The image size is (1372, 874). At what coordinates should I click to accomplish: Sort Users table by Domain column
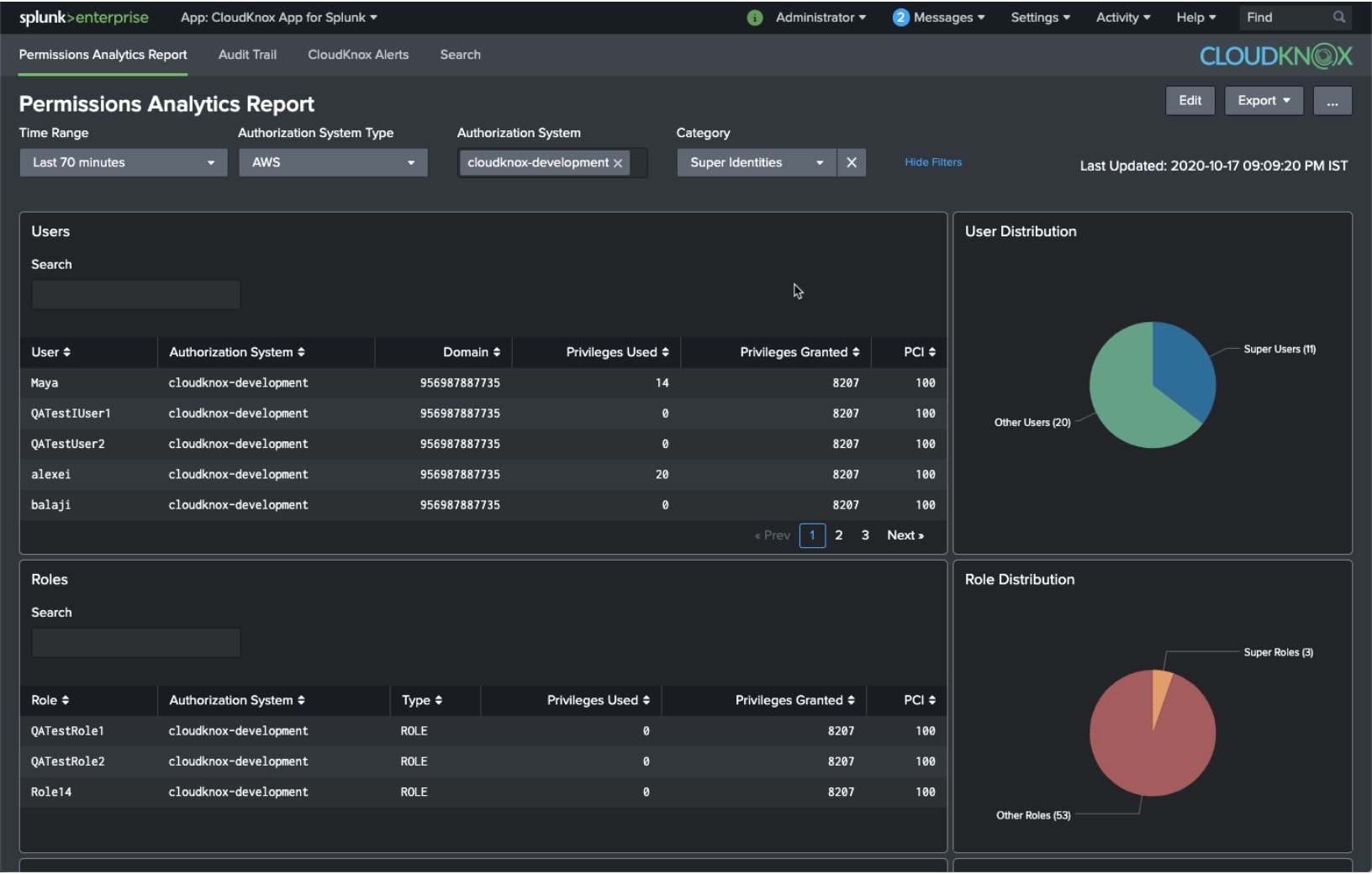pos(471,352)
